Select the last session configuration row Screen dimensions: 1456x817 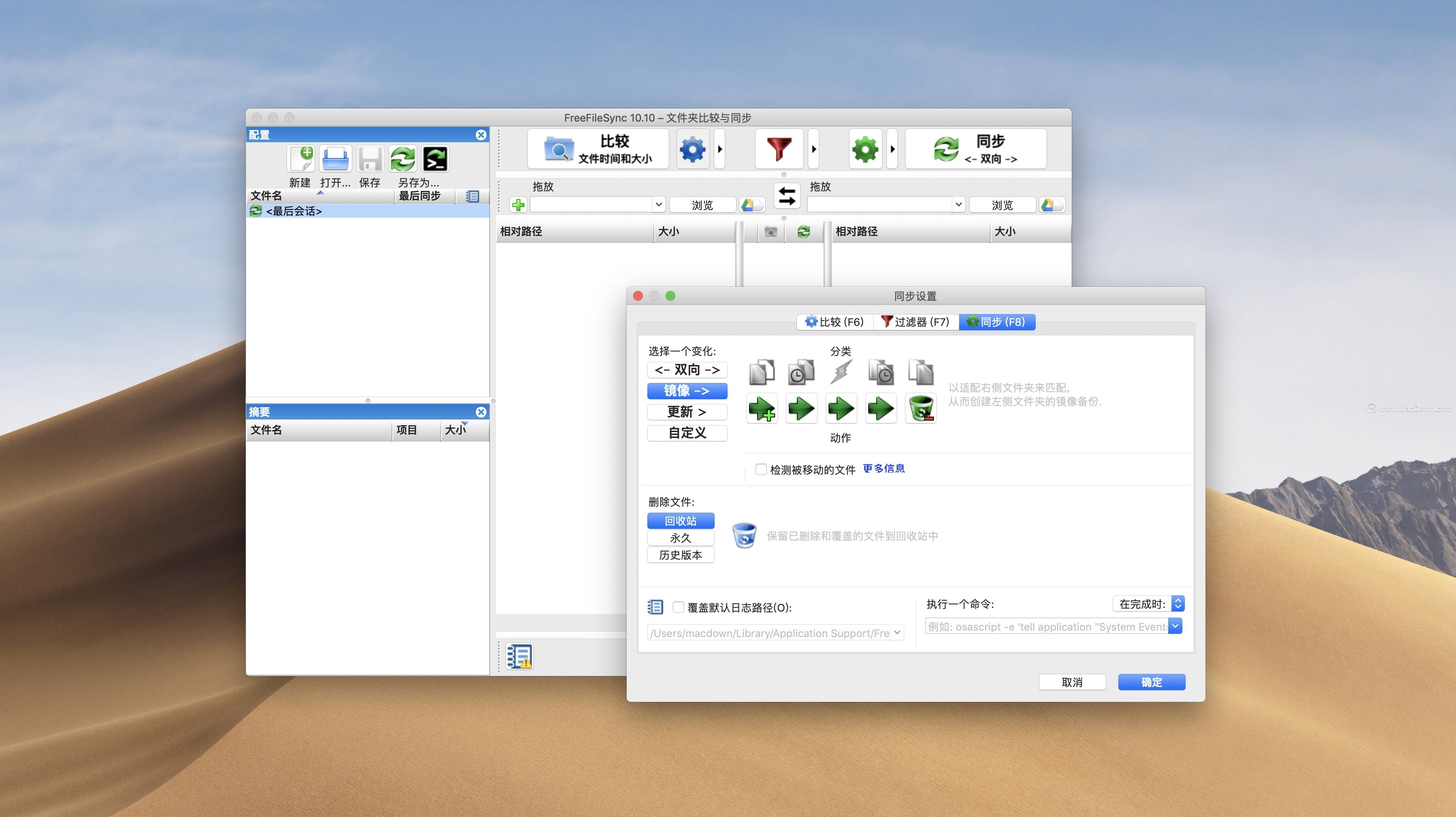coord(367,211)
